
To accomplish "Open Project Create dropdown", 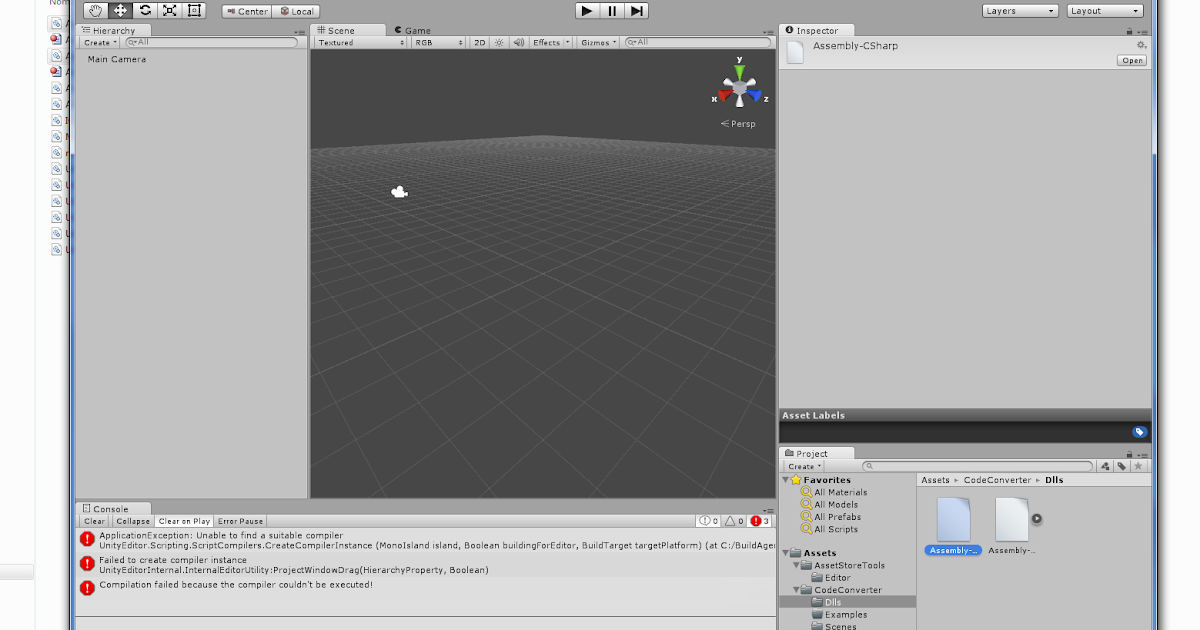I will (x=804, y=466).
